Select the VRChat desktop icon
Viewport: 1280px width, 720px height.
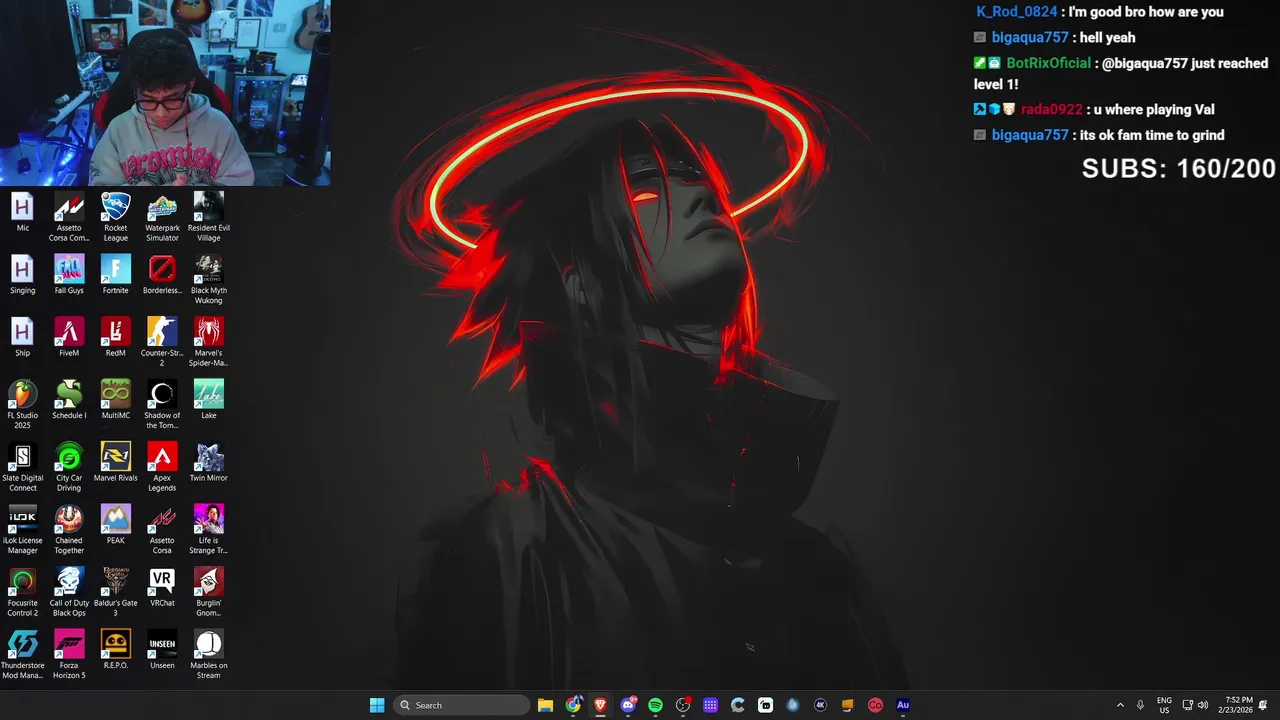162,587
